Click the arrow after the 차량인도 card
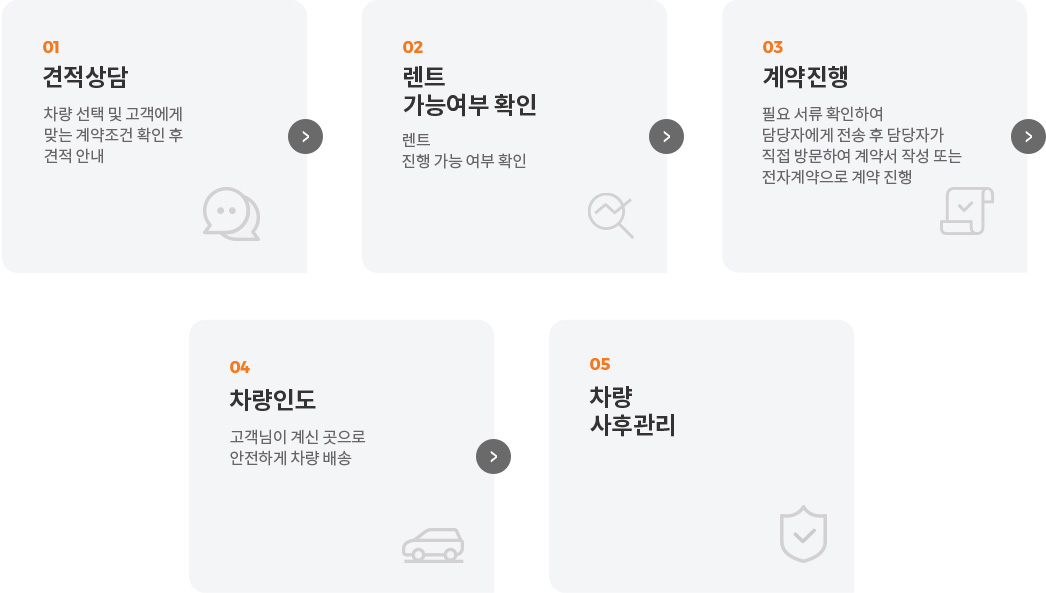Viewport: 1046px width, 593px height. (494, 457)
